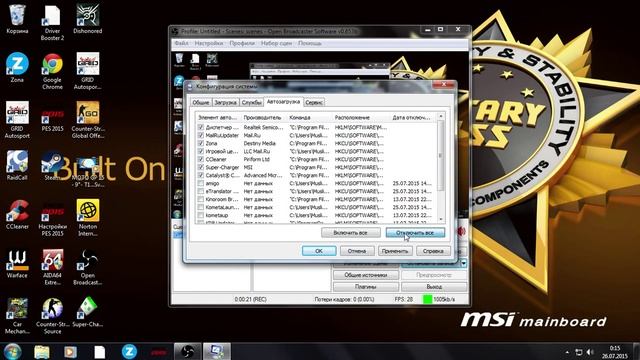Launch Google Chrome from the desktop
This screenshot has width=640, height=360.
pos(52,71)
